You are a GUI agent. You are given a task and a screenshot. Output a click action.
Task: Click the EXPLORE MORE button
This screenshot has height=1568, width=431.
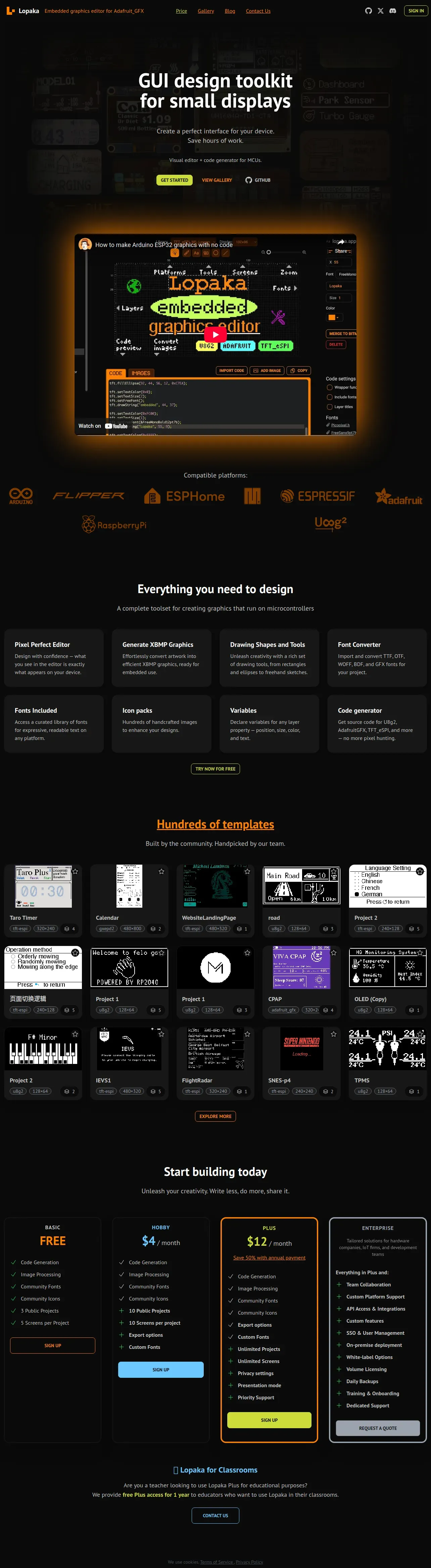tap(216, 1116)
